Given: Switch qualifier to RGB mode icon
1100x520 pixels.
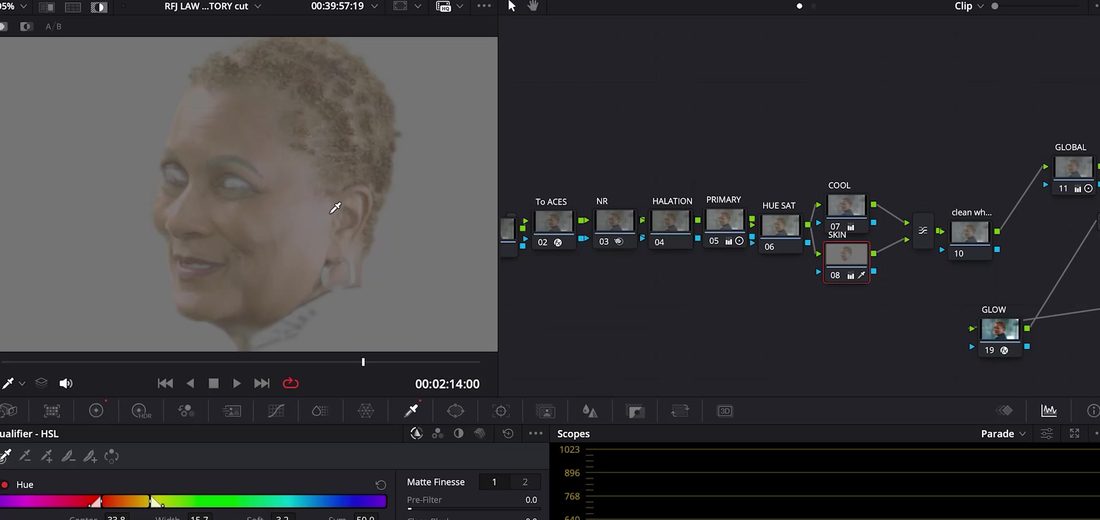Looking at the screenshot, I should 437,434.
